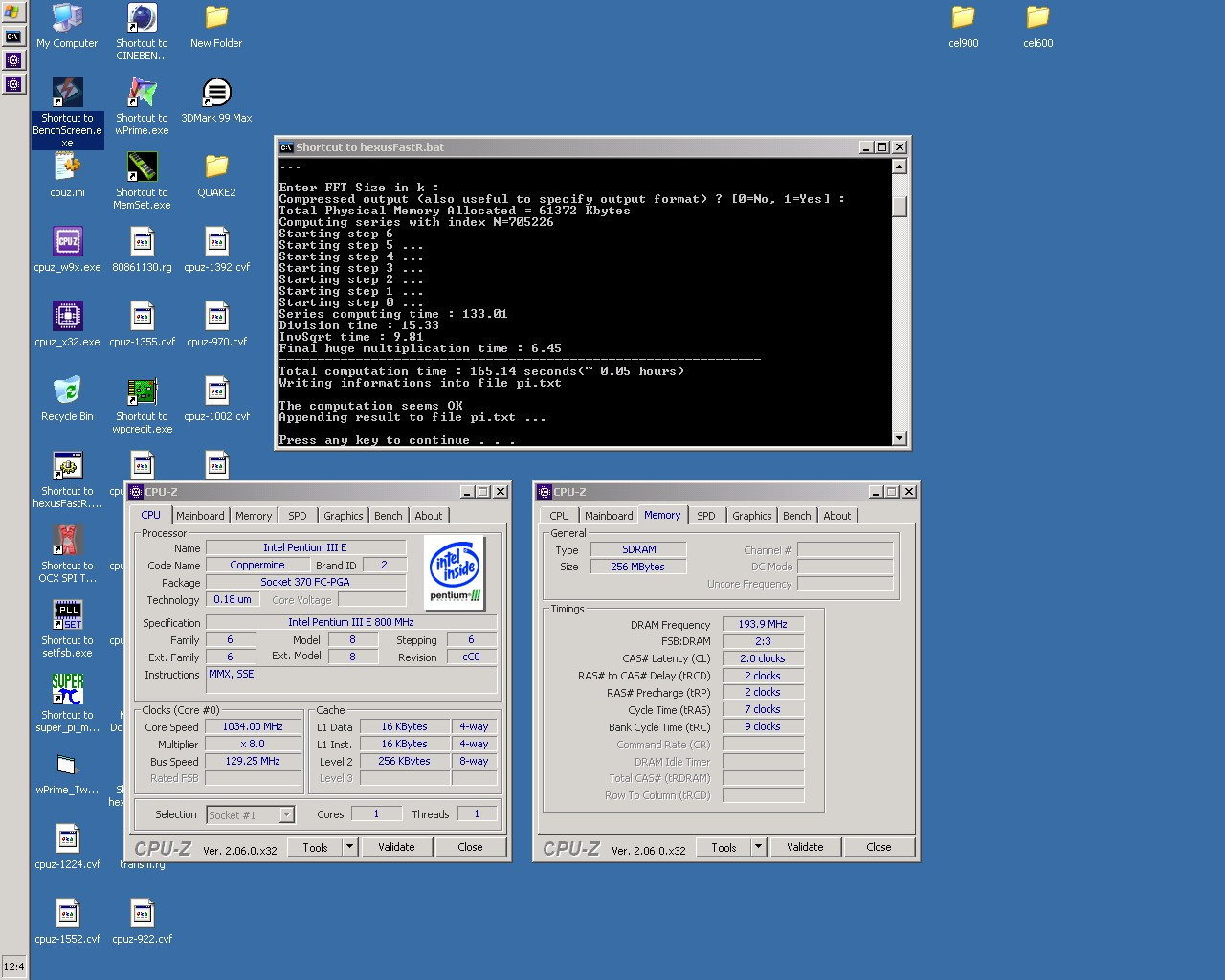Select the cpuz-922.cvf file icon
The width and height of the screenshot is (1225, 980).
[142, 923]
